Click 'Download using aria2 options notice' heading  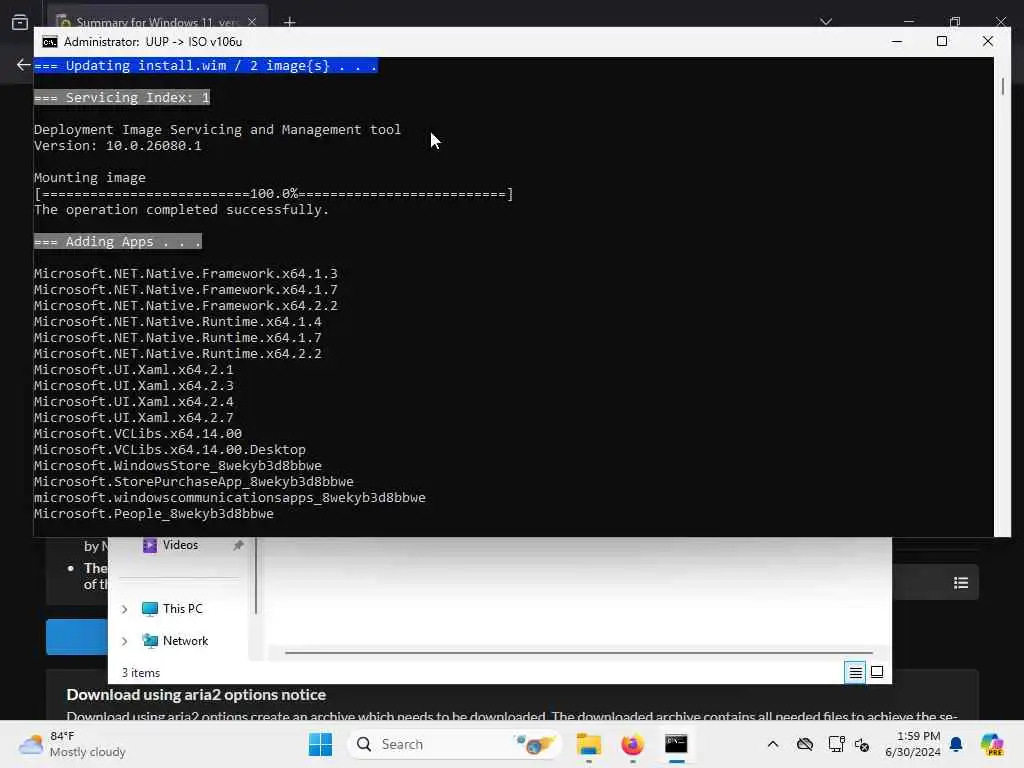pyautogui.click(x=196, y=695)
